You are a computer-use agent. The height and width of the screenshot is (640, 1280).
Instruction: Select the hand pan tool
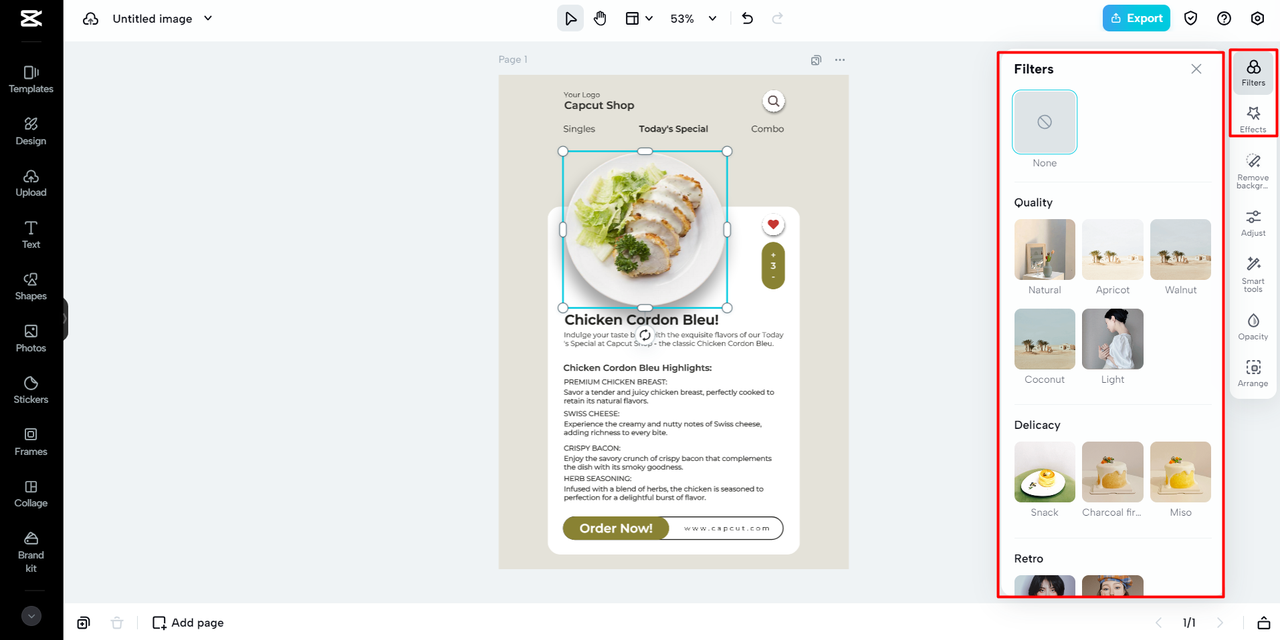tap(600, 17)
